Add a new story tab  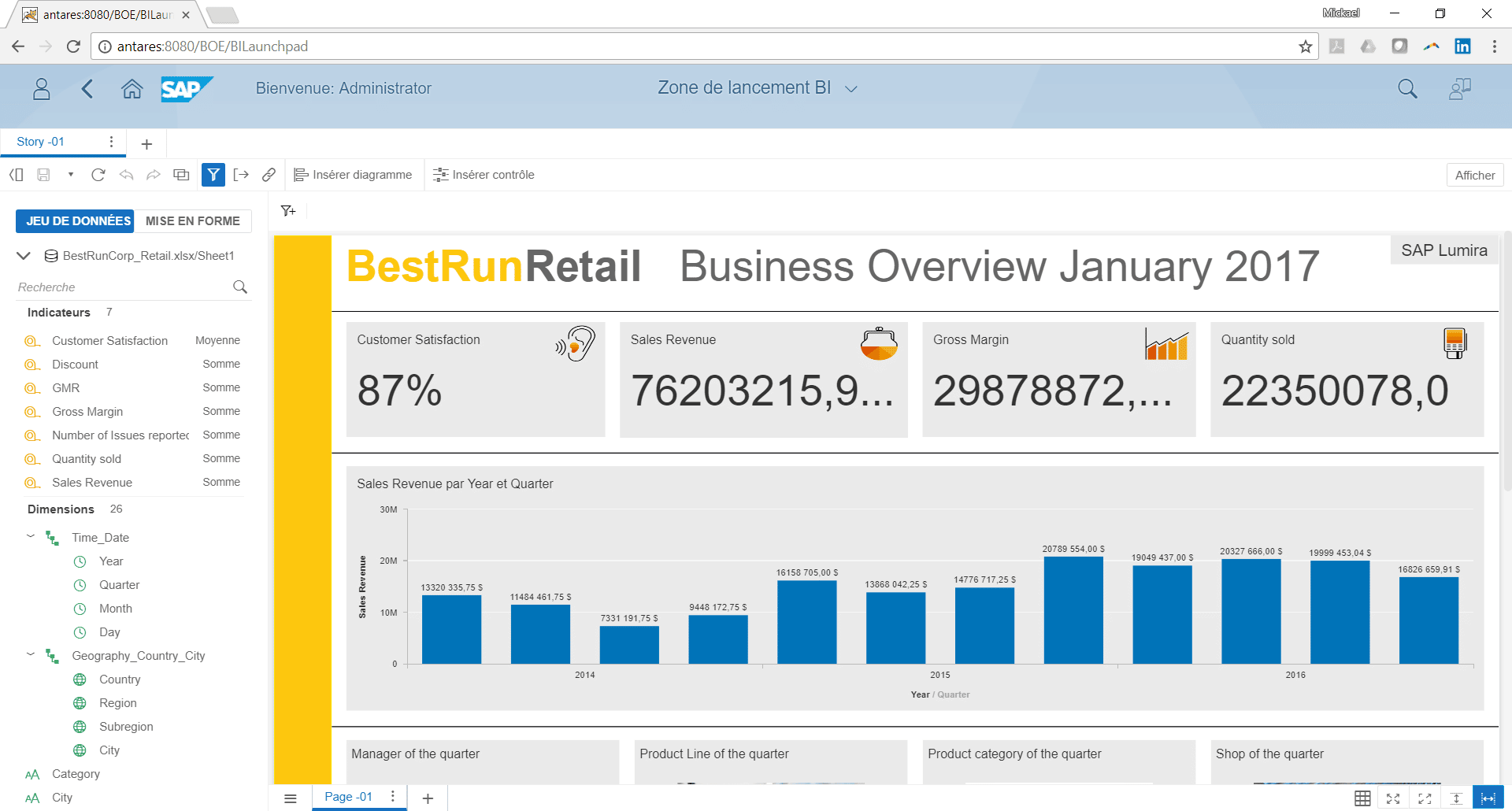click(146, 144)
